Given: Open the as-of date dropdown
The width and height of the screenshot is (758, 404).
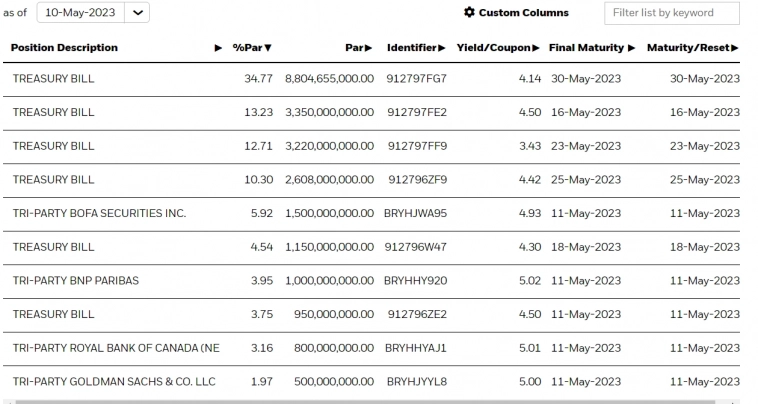Looking at the screenshot, I should tap(137, 13).
